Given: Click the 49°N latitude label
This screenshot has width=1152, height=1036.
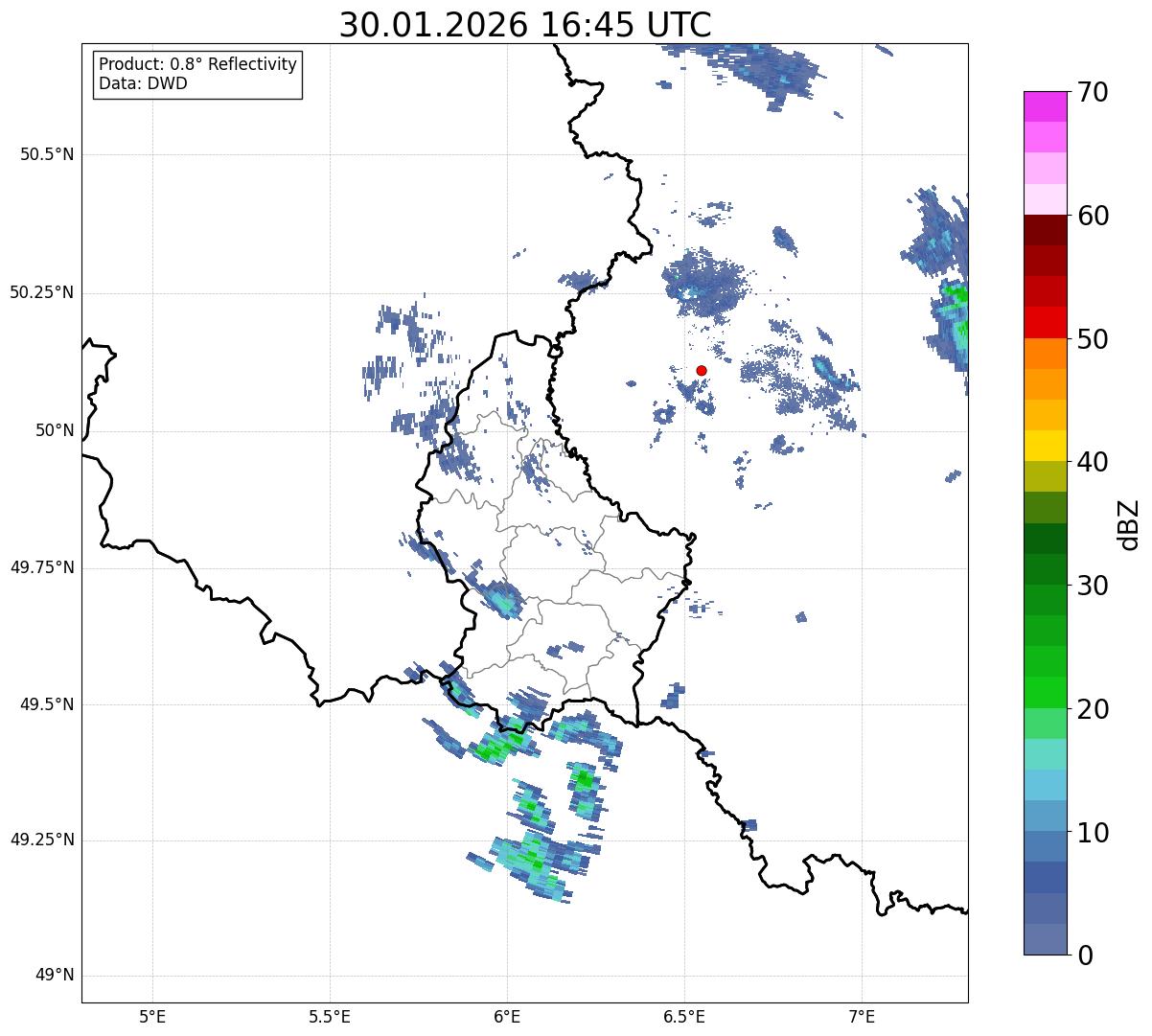Looking at the screenshot, I should point(55,976).
